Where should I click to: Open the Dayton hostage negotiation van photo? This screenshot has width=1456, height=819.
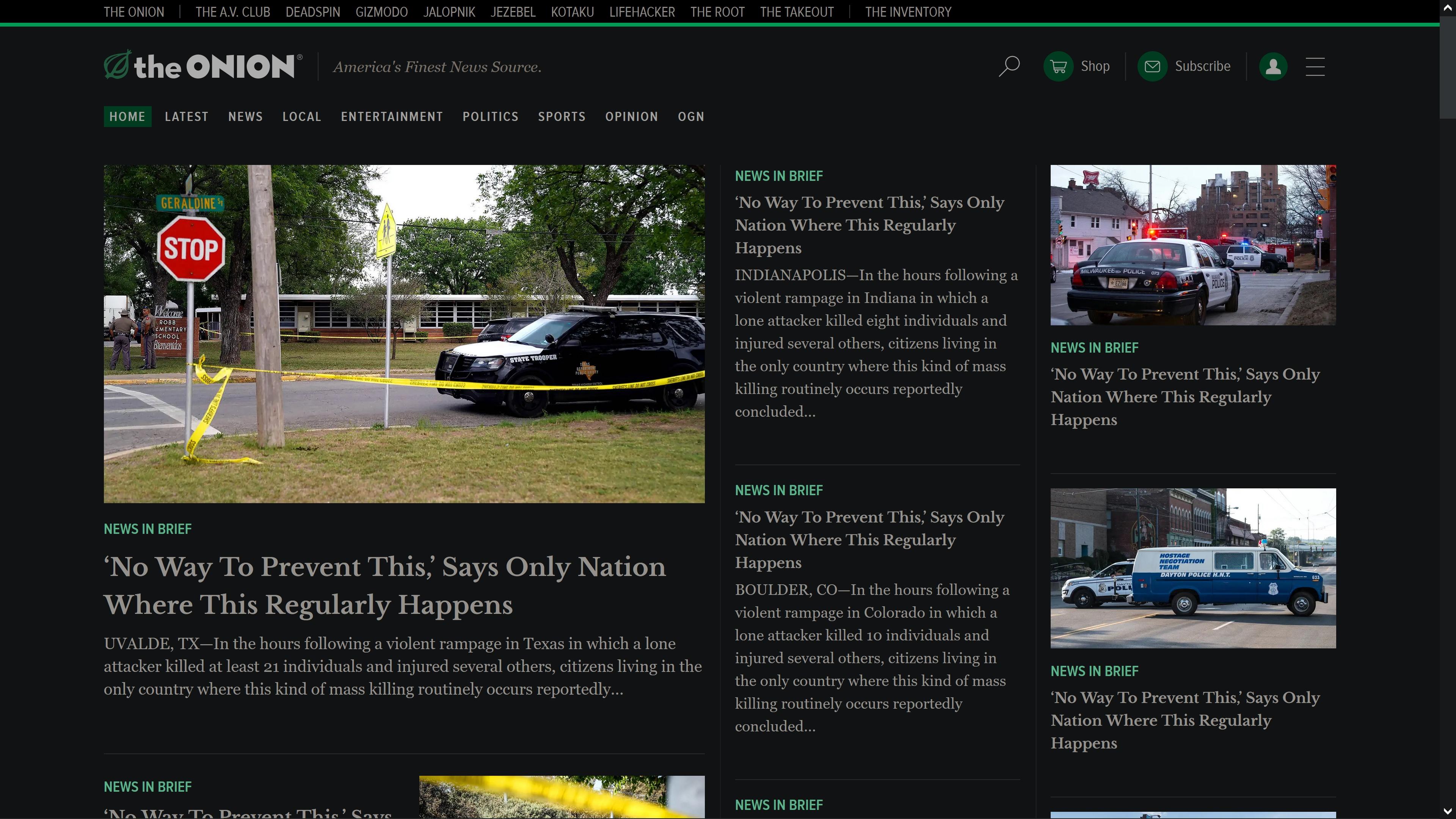pos(1192,568)
